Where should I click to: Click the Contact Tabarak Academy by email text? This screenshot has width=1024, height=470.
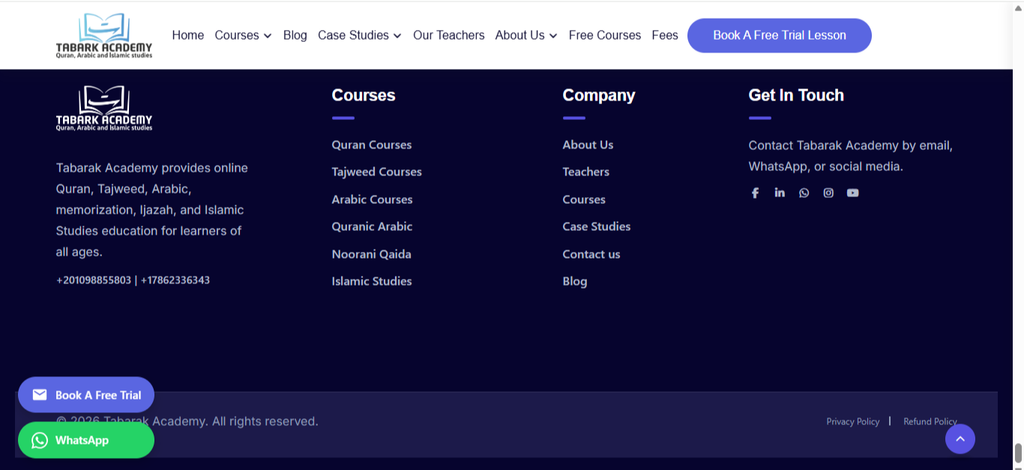click(x=850, y=156)
